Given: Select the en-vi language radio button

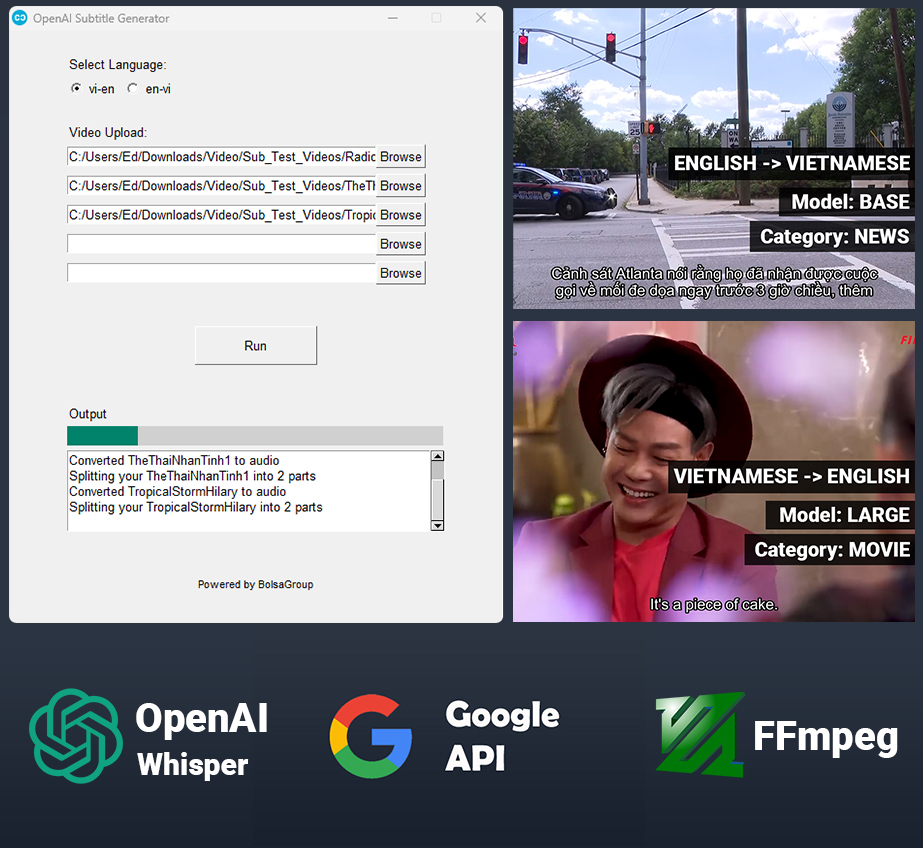Looking at the screenshot, I should [x=133, y=89].
